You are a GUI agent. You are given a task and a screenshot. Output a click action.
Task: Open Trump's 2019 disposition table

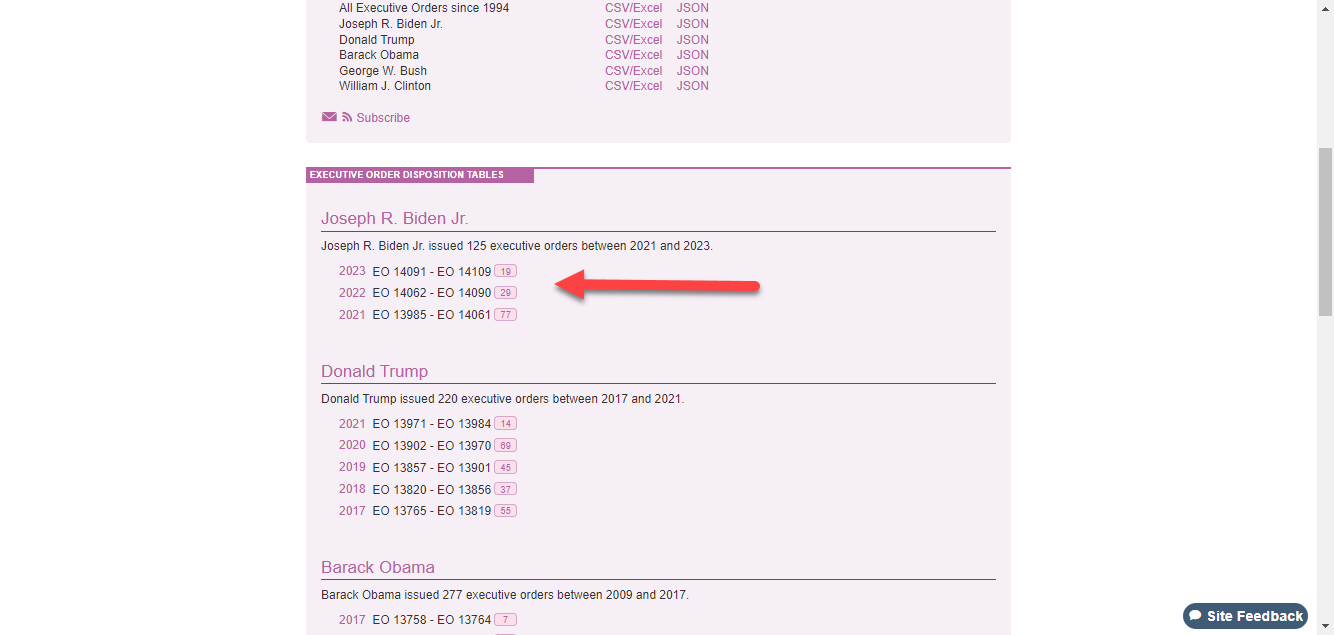coord(352,467)
